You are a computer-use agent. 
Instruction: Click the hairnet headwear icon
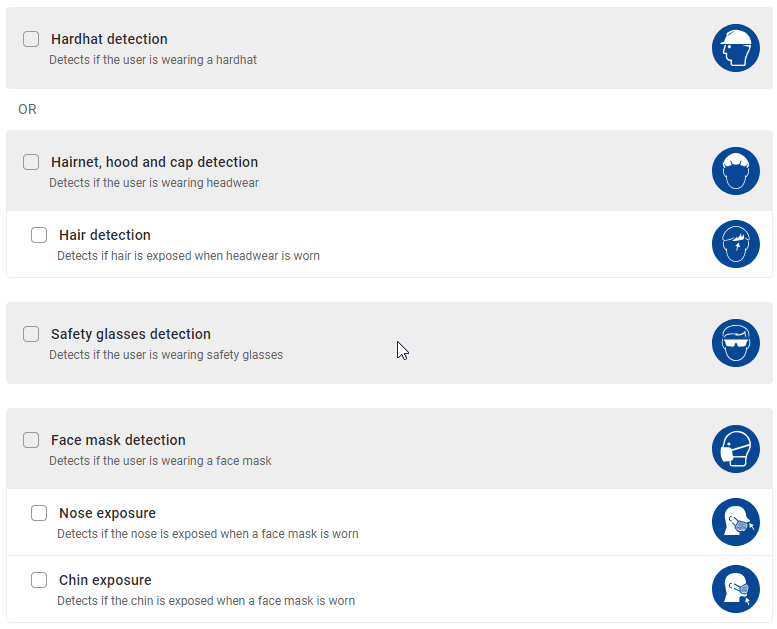736,171
